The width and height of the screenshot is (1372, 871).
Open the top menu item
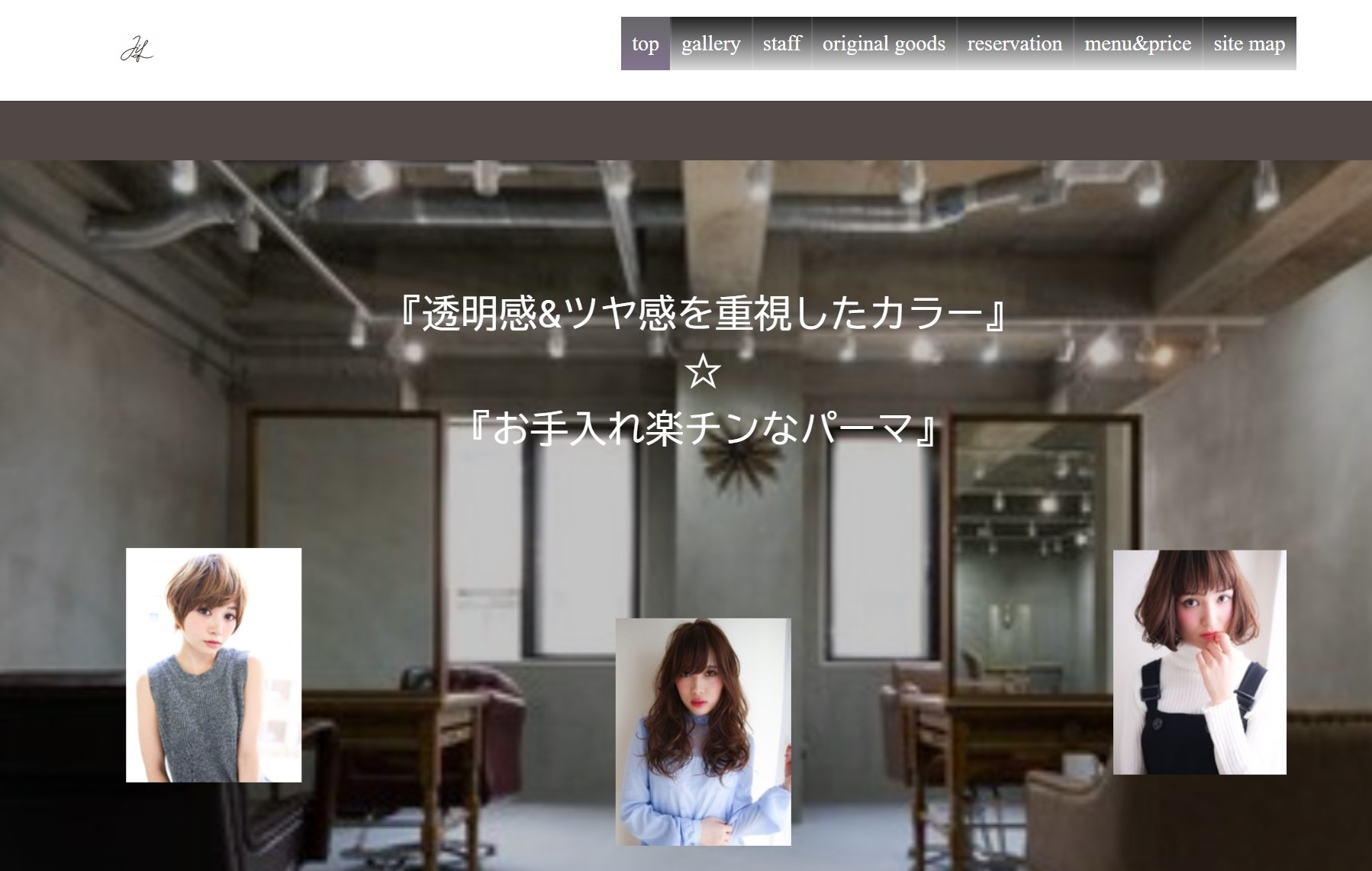(646, 44)
